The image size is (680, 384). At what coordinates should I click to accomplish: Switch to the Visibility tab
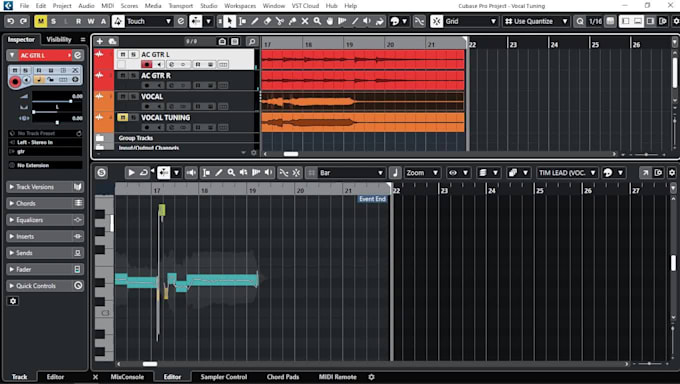click(59, 39)
